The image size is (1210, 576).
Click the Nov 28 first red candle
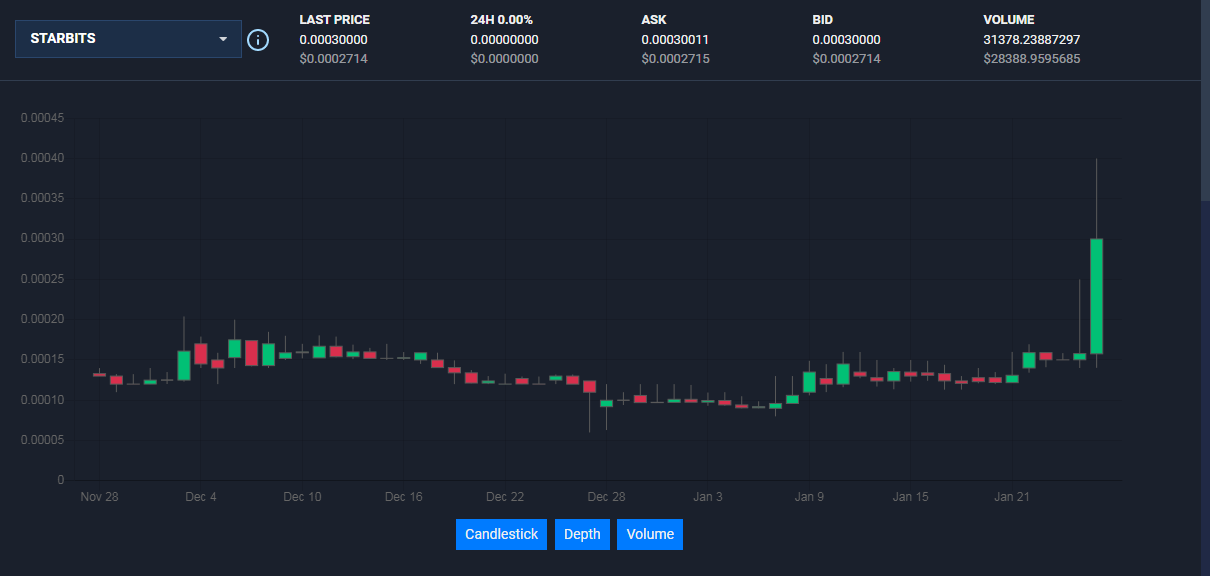99,374
